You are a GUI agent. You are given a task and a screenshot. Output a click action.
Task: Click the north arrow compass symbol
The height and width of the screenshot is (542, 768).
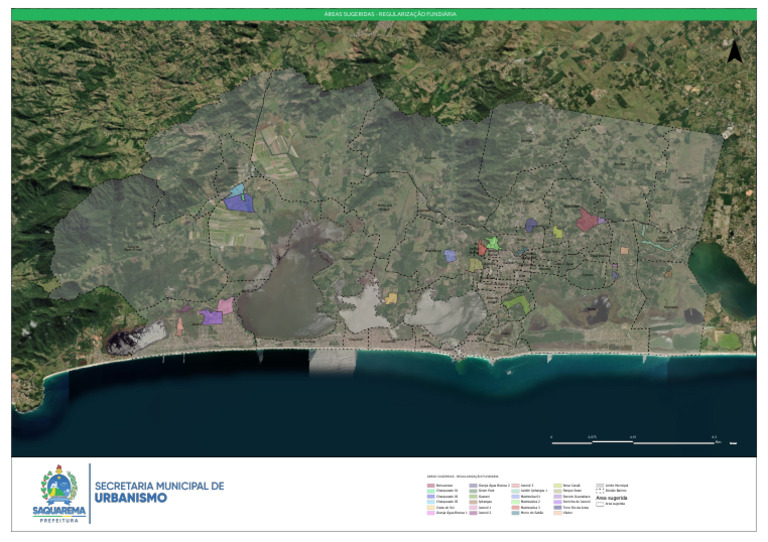[734, 52]
